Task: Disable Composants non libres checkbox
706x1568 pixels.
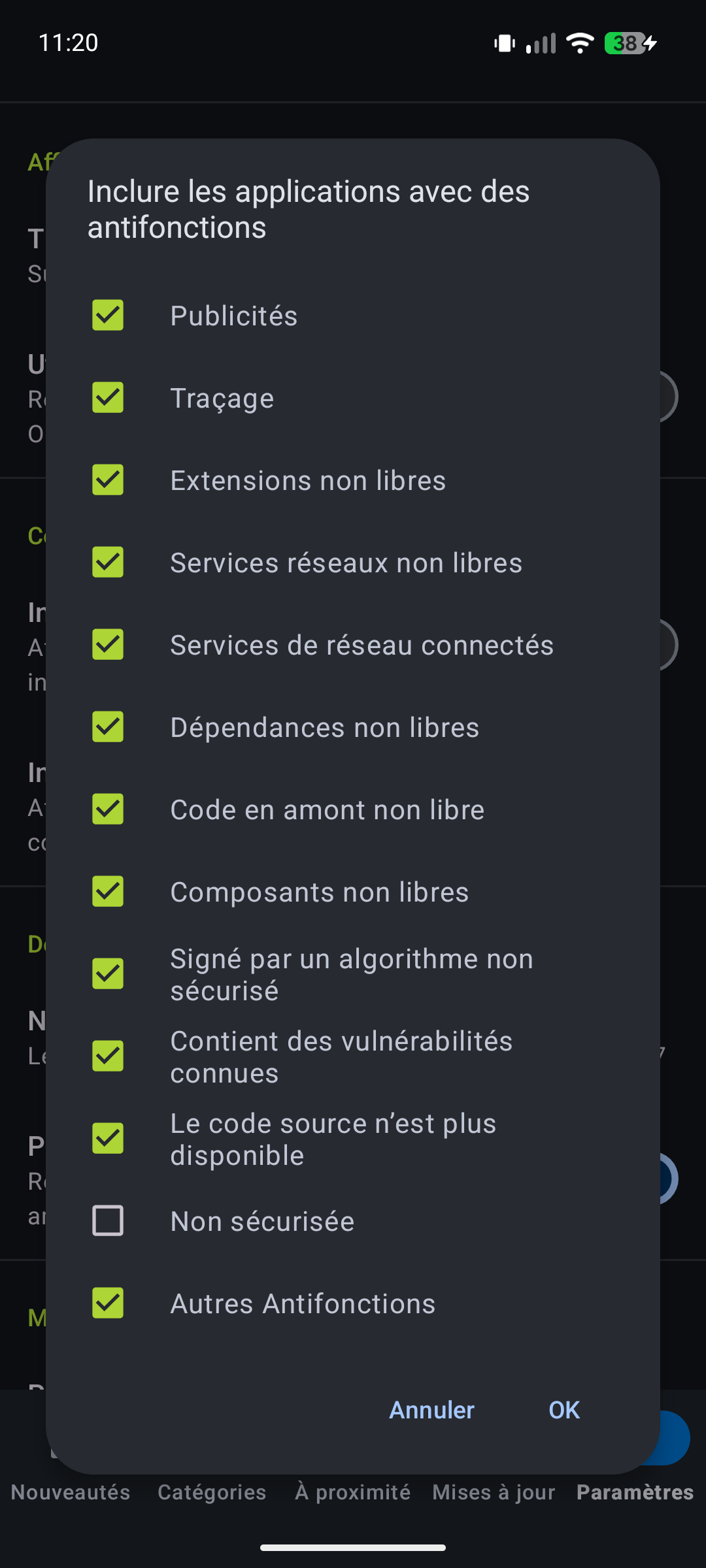Action: pyautogui.click(x=108, y=892)
